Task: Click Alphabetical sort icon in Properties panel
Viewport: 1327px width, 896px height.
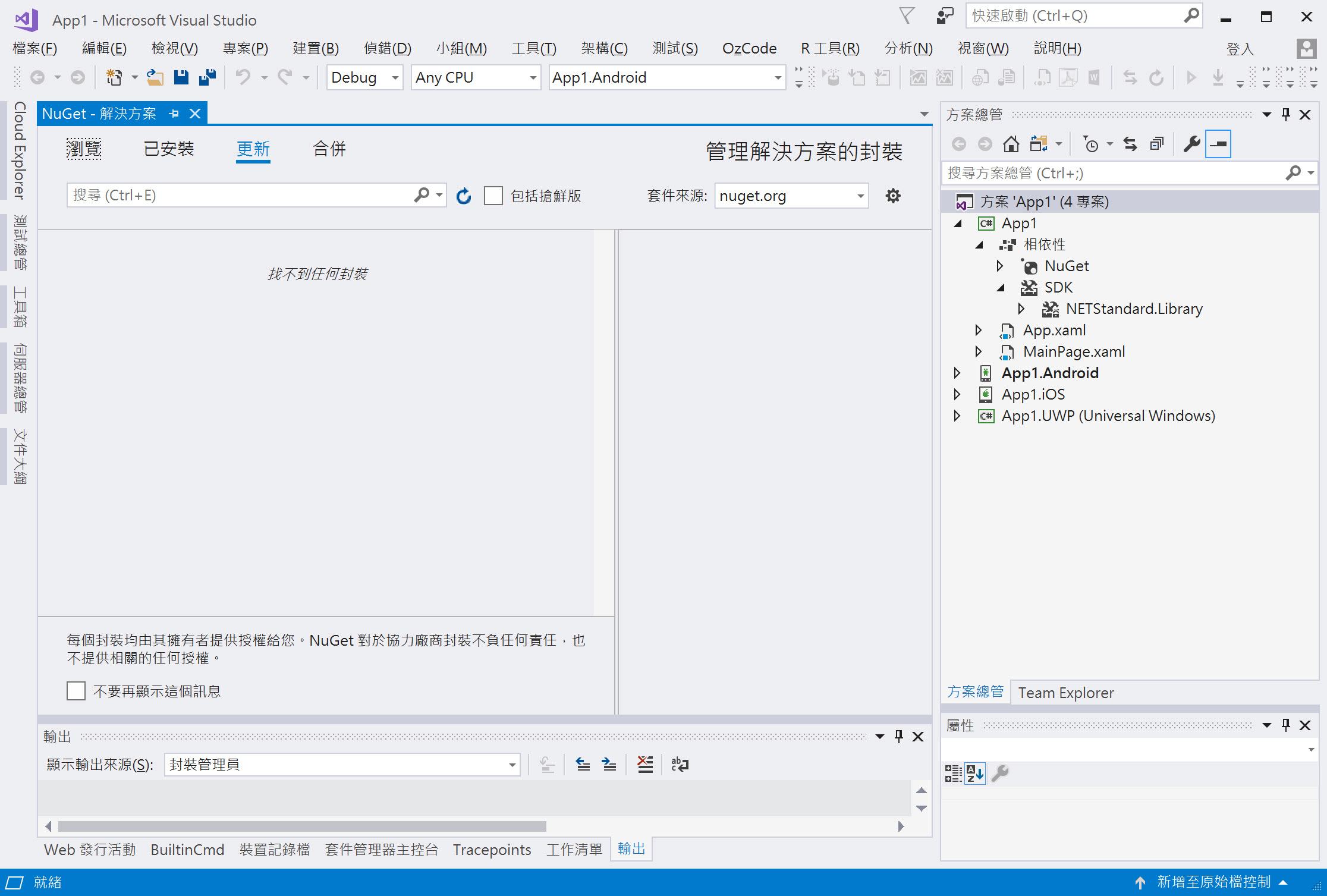Action: pos(975,774)
